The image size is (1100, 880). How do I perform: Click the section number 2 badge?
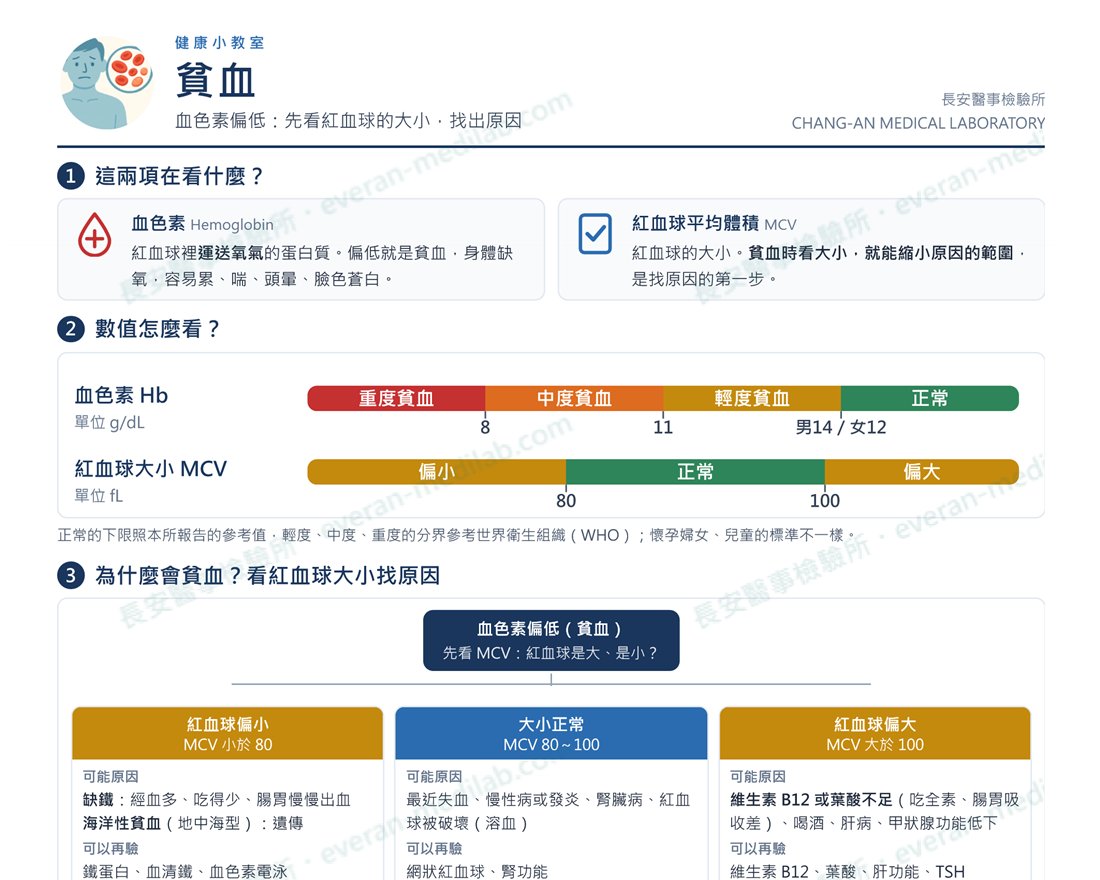(71, 328)
